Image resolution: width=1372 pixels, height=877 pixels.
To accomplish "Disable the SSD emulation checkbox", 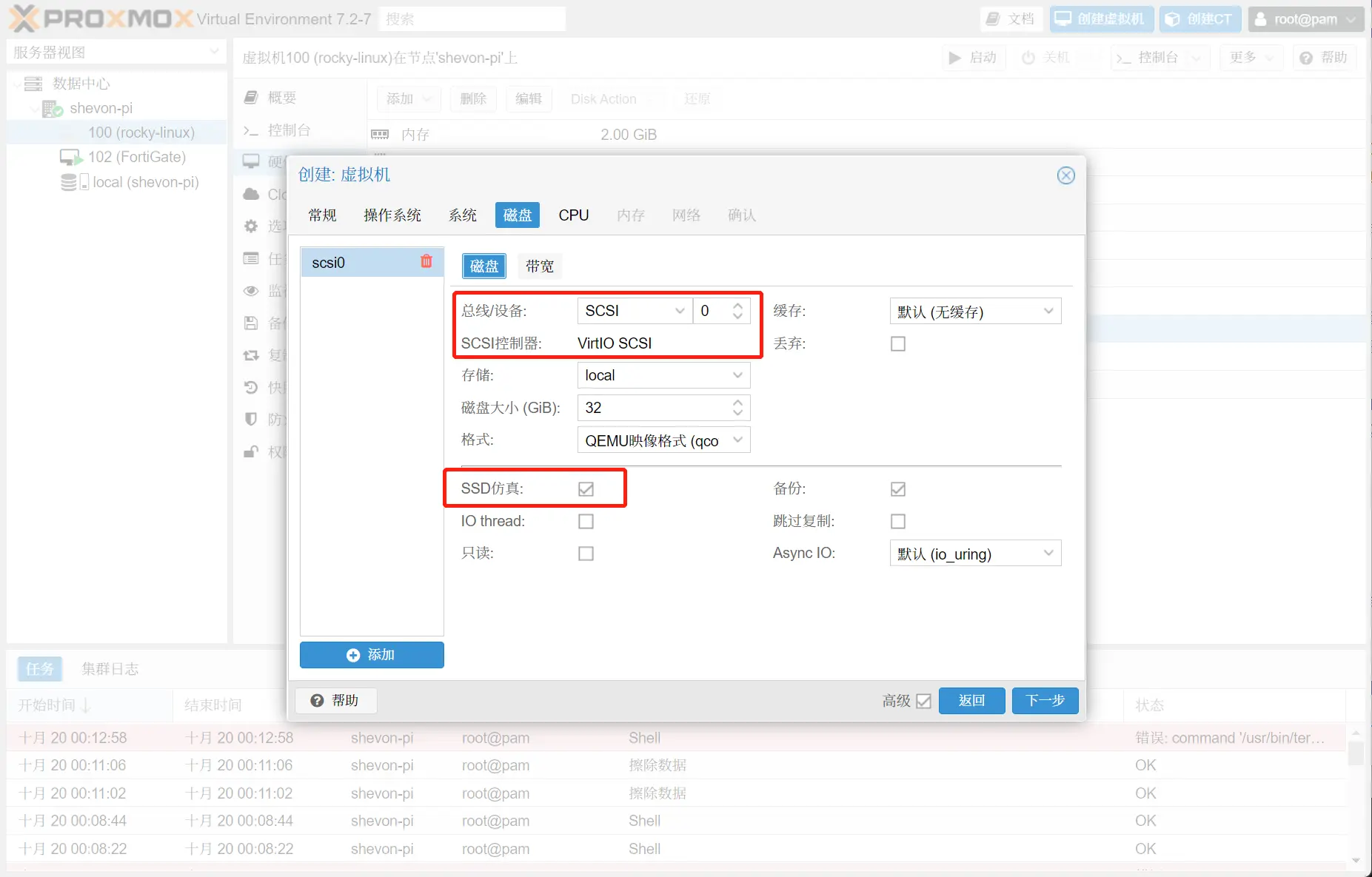I will tap(586, 489).
